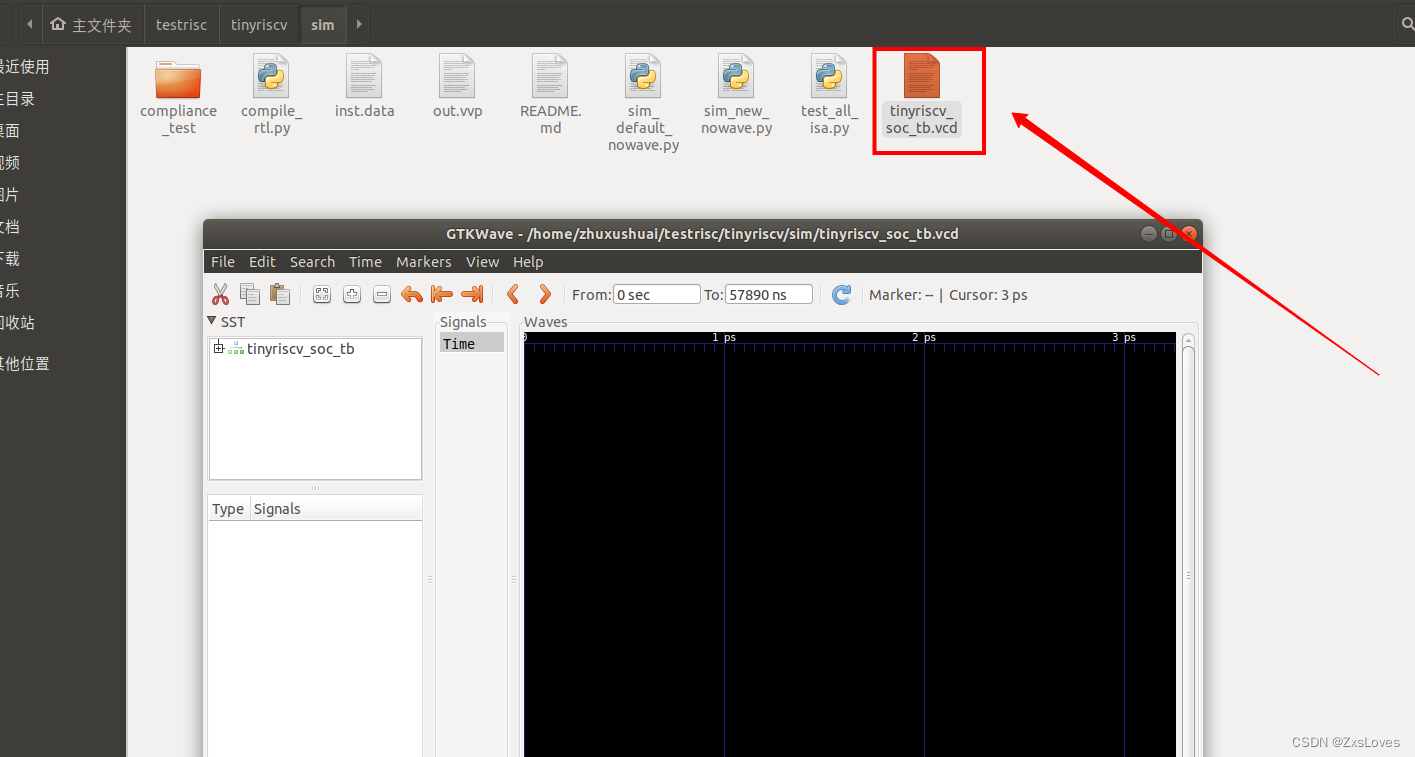Screen dimensions: 1415x757
Task: Open the Edit menu in GTKWave
Action: click(262, 262)
